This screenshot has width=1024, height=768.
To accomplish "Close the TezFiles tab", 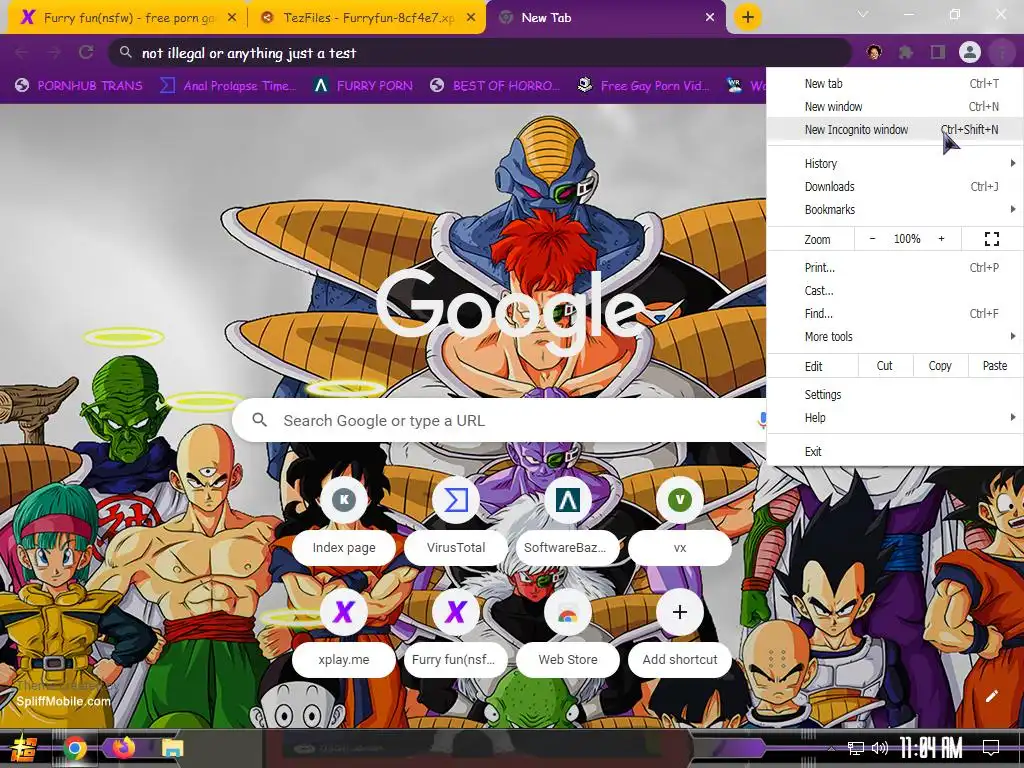I will (471, 18).
